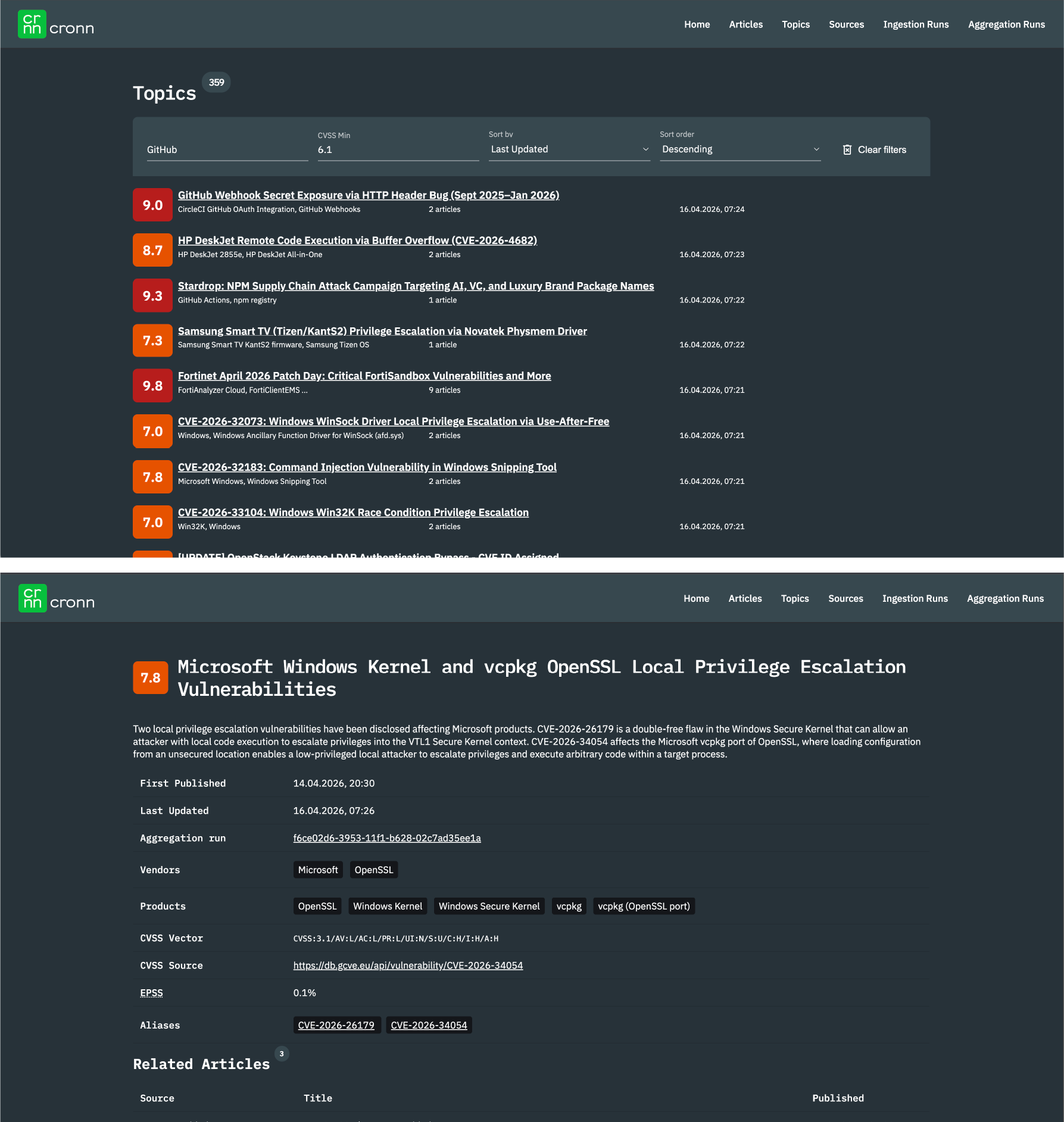Click the CVE-2026-34054 alias link
This screenshot has width=1064, height=1122.
pyautogui.click(x=429, y=1025)
